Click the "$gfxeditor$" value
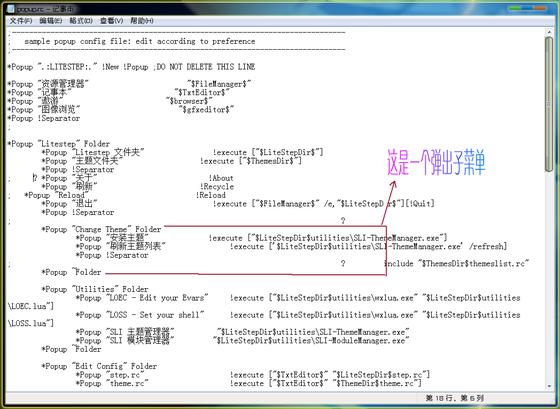The height and width of the screenshot is (409, 560). [206, 110]
